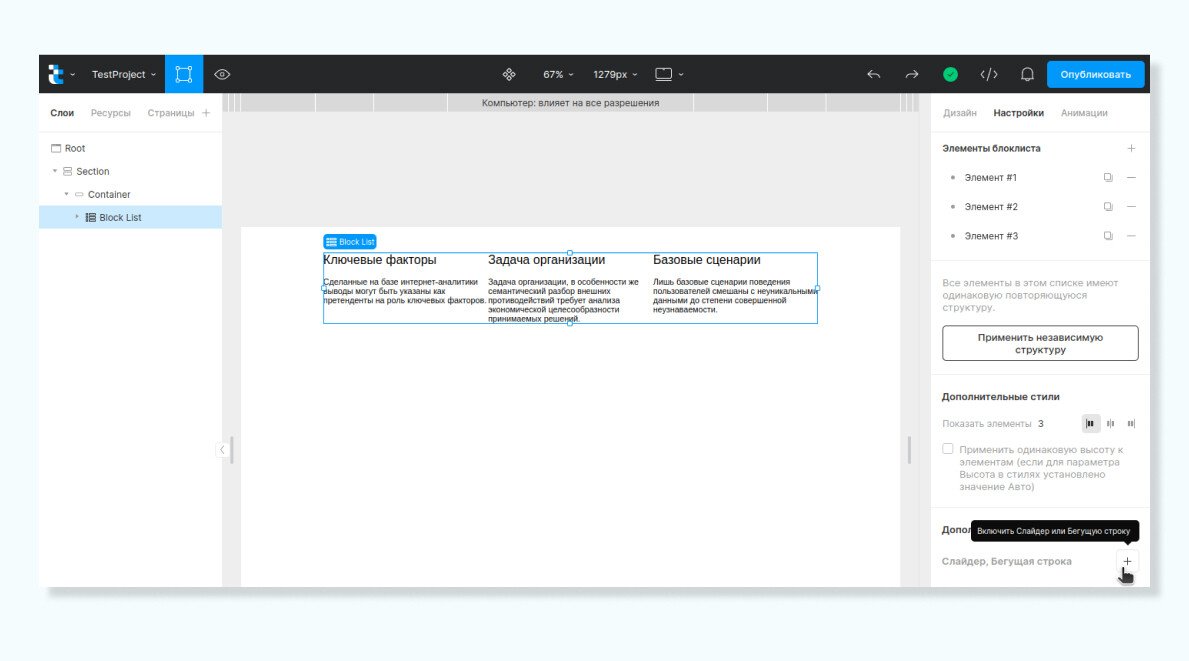Open the Дизайн tab
This screenshot has width=1189, height=661.
tap(959, 113)
